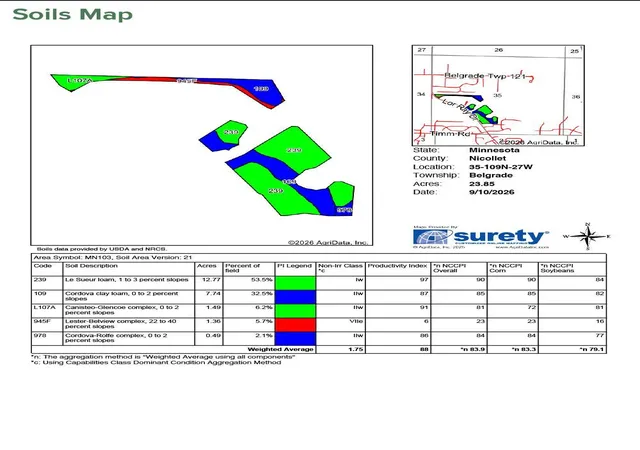
Task: Click the "VIIe" non-irrigated class cell
Action: pos(356,321)
